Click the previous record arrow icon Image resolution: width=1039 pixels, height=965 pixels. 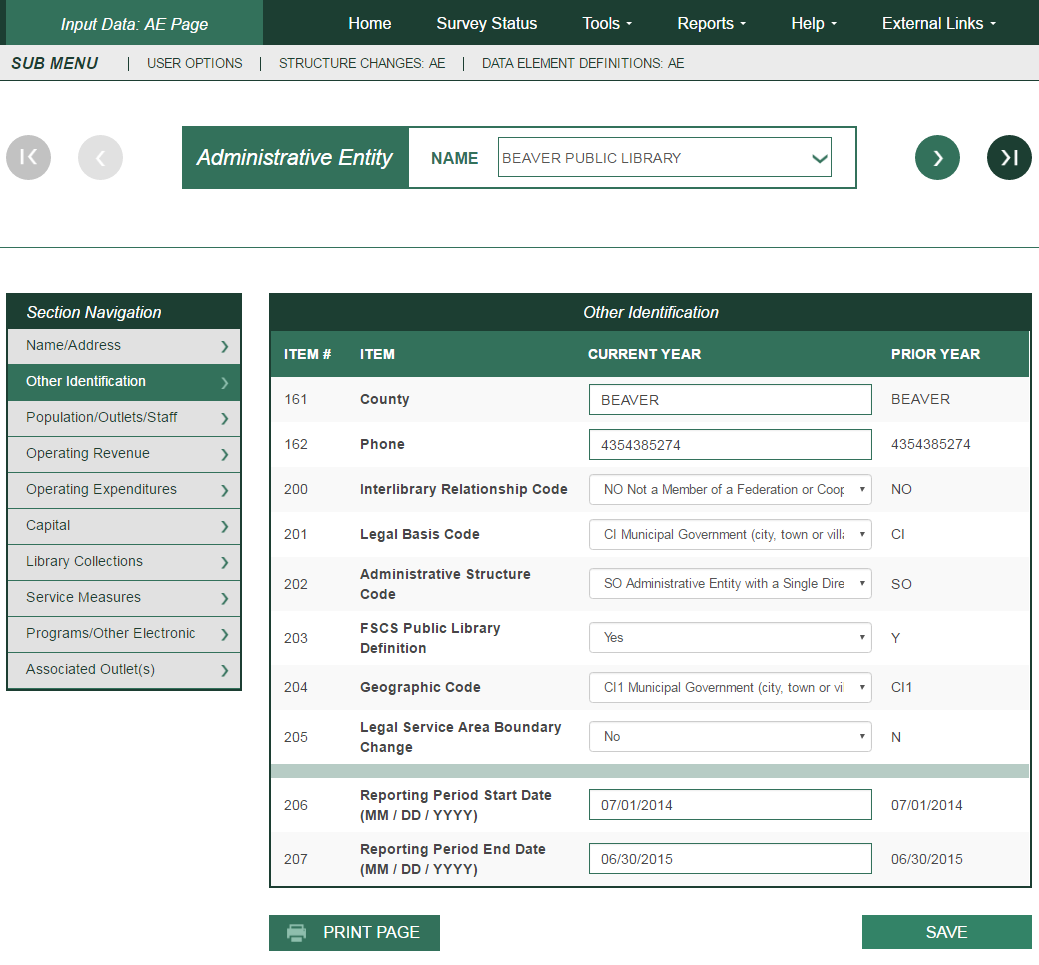coord(100,157)
